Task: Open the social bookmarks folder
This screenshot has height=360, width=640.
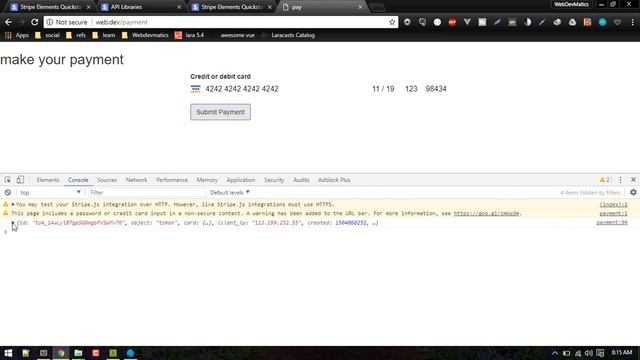Action: pyautogui.click(x=47, y=35)
